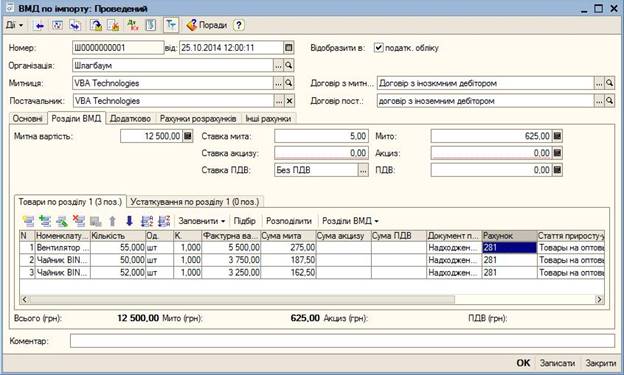
Task: Move row down with blue arrow
Action: (x=129, y=221)
